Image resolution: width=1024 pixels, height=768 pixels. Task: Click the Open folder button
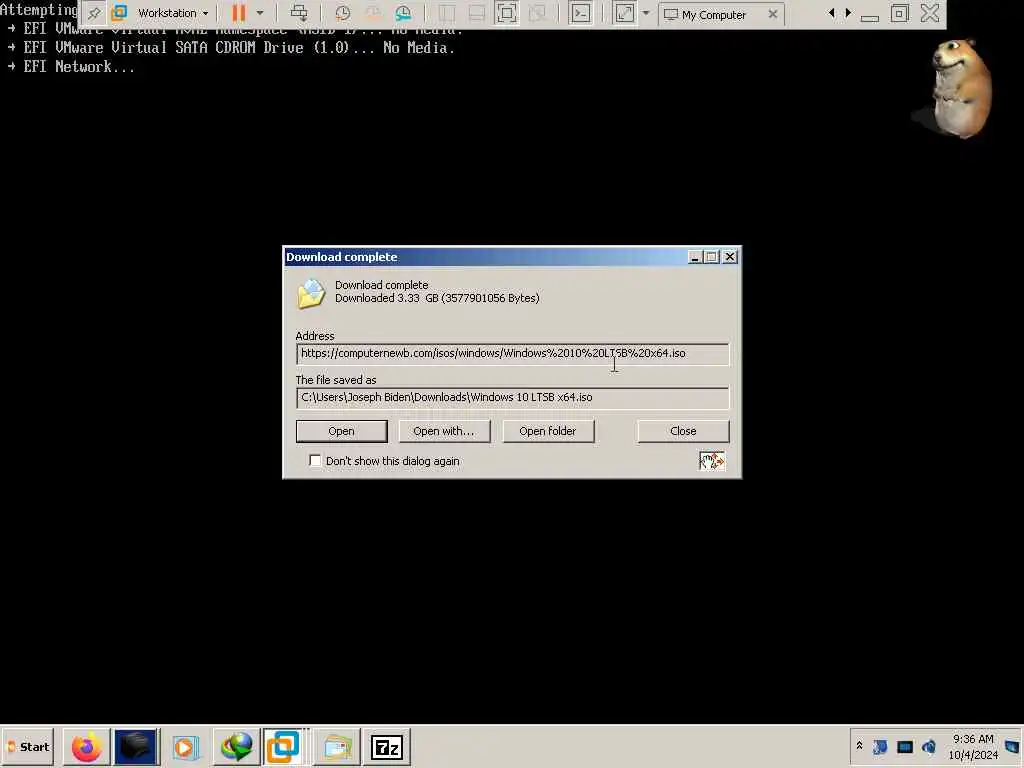pos(548,431)
